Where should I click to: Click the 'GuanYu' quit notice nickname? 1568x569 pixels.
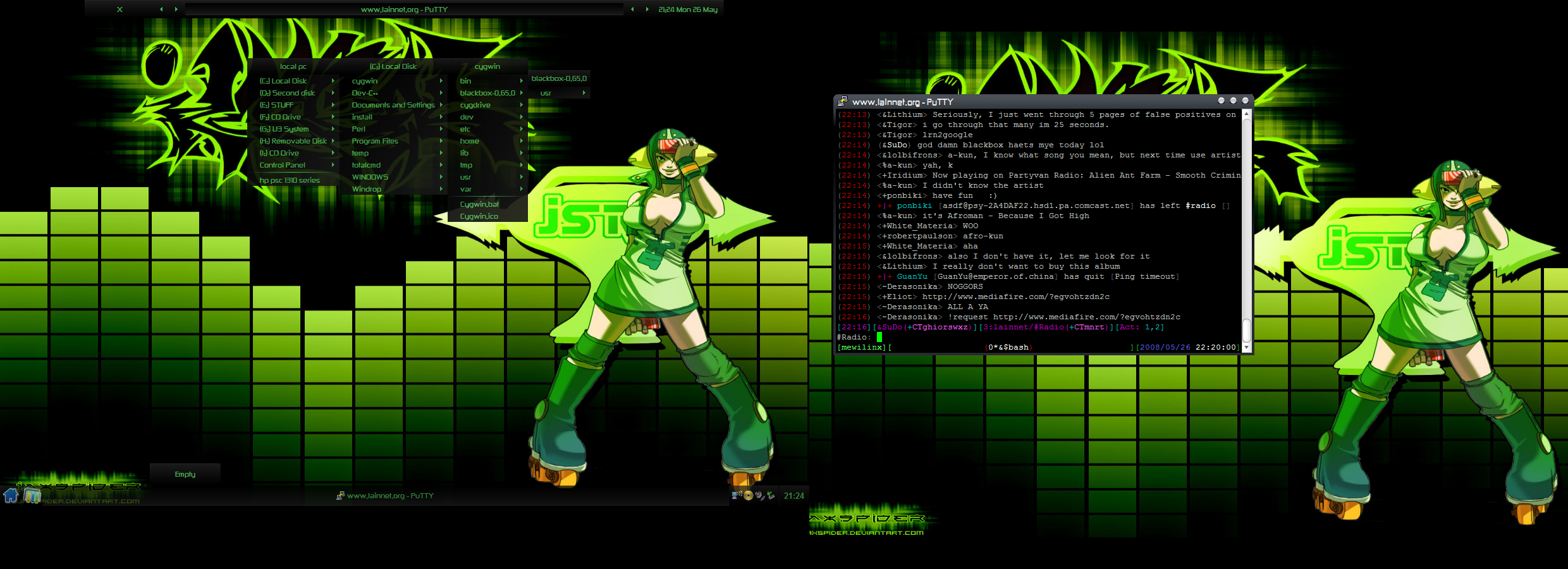(x=912, y=276)
